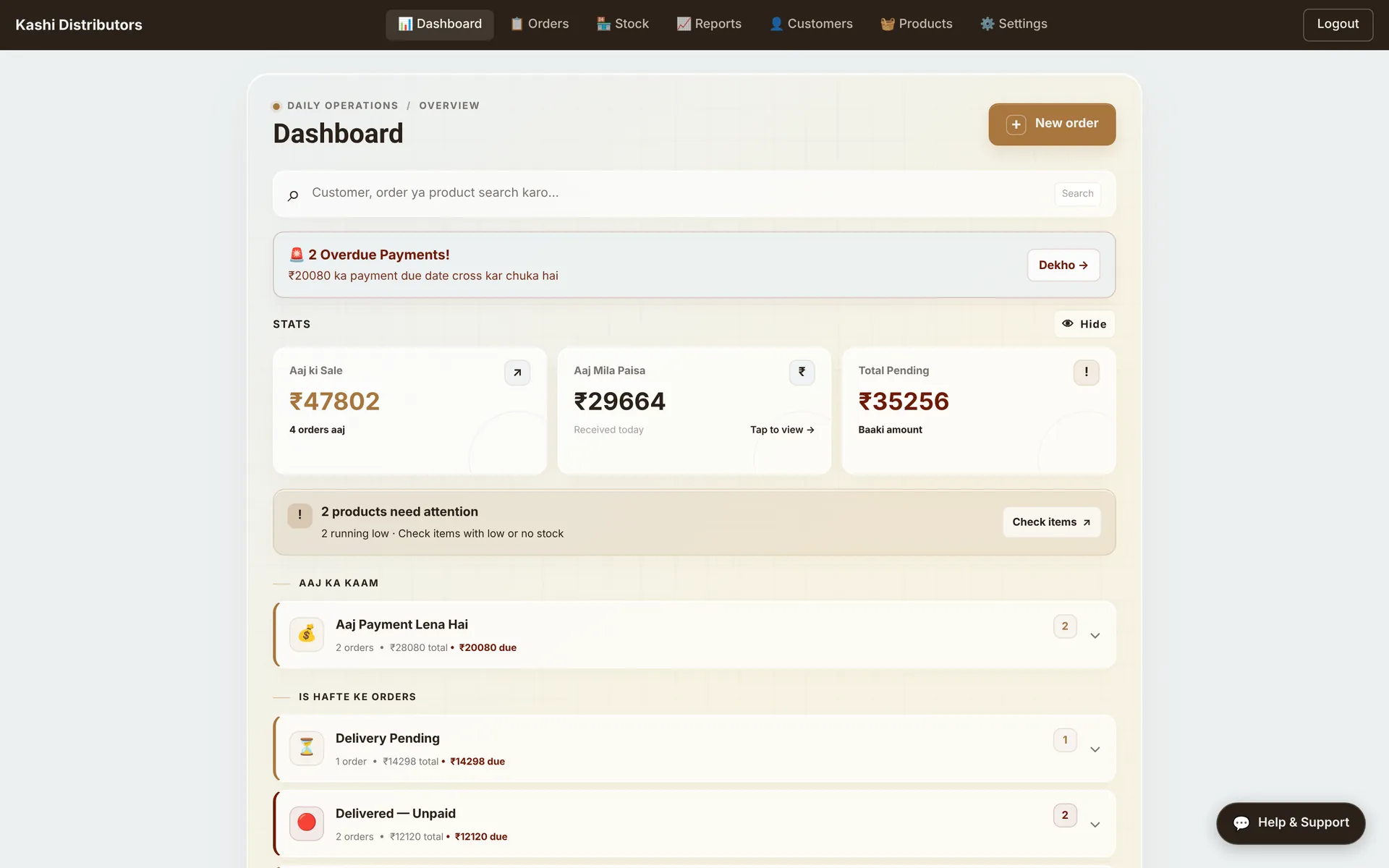Click the 4 orders aaj text
The width and height of the screenshot is (1389, 868).
point(317,430)
